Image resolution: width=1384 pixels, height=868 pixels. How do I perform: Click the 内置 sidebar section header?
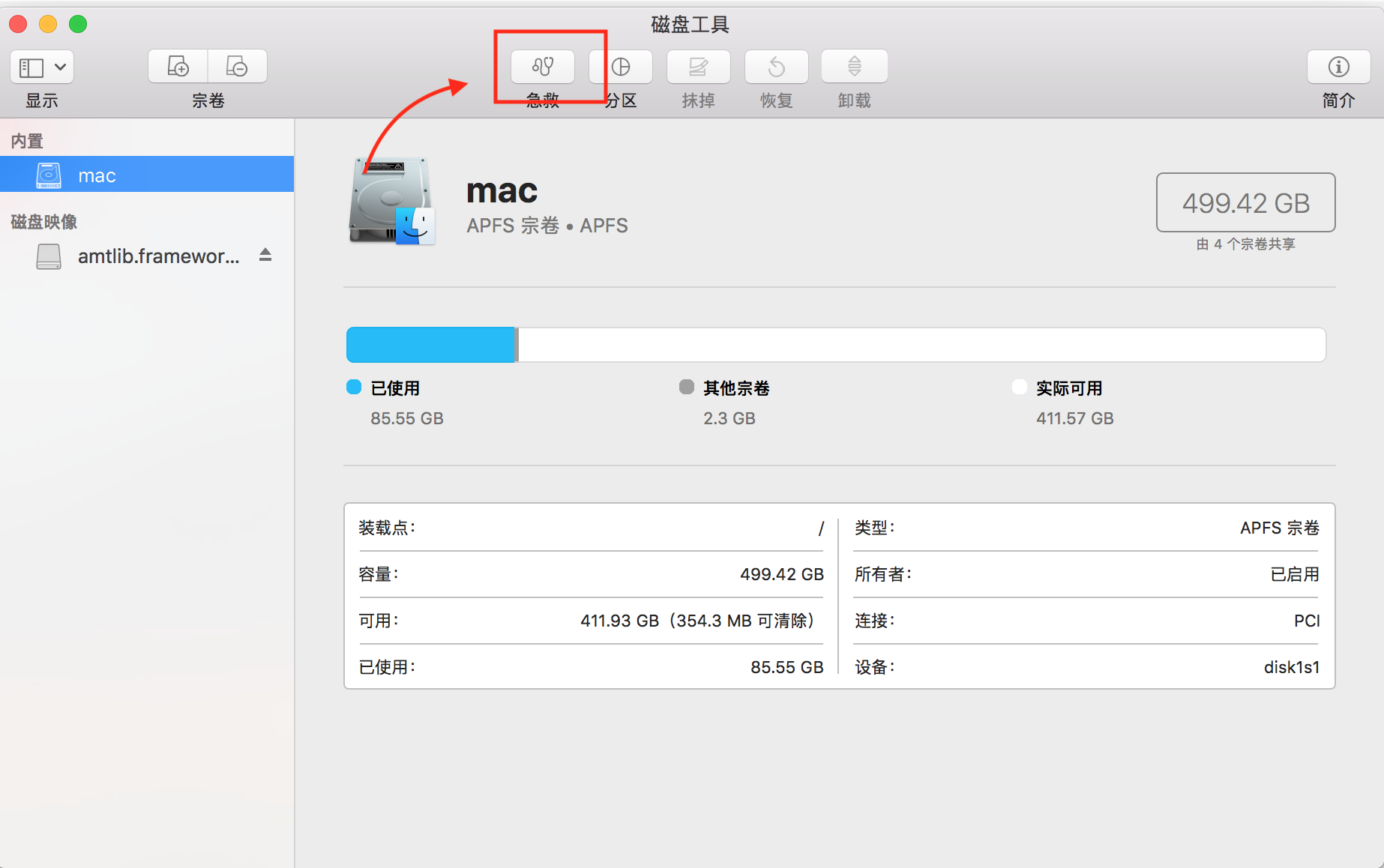click(x=27, y=141)
